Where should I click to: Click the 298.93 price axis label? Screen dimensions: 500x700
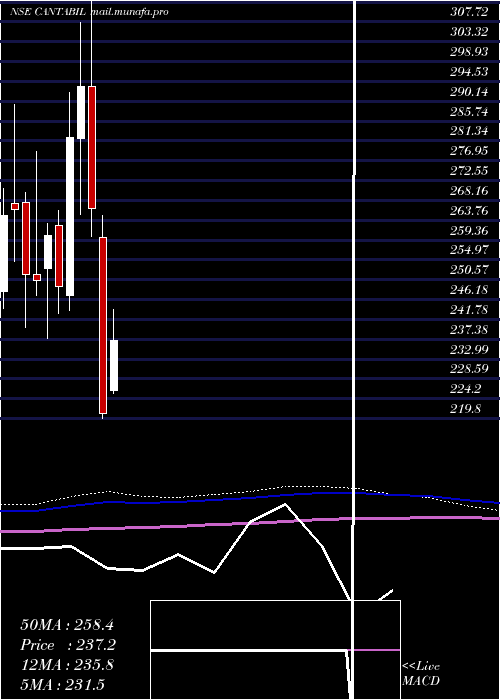tap(469, 51)
